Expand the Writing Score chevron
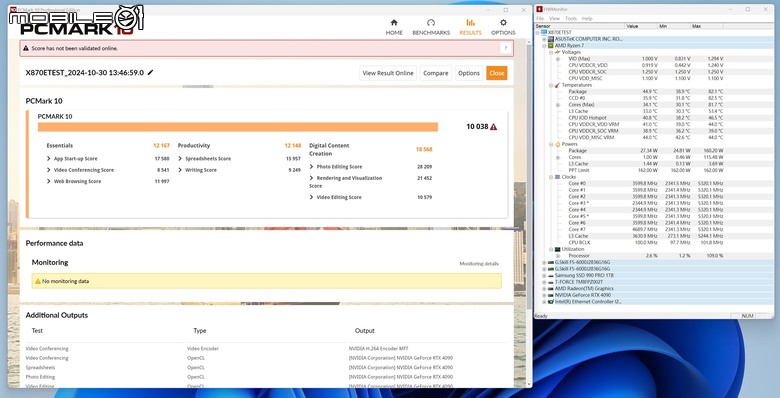Screen dimensions: 780x398 coord(181,170)
